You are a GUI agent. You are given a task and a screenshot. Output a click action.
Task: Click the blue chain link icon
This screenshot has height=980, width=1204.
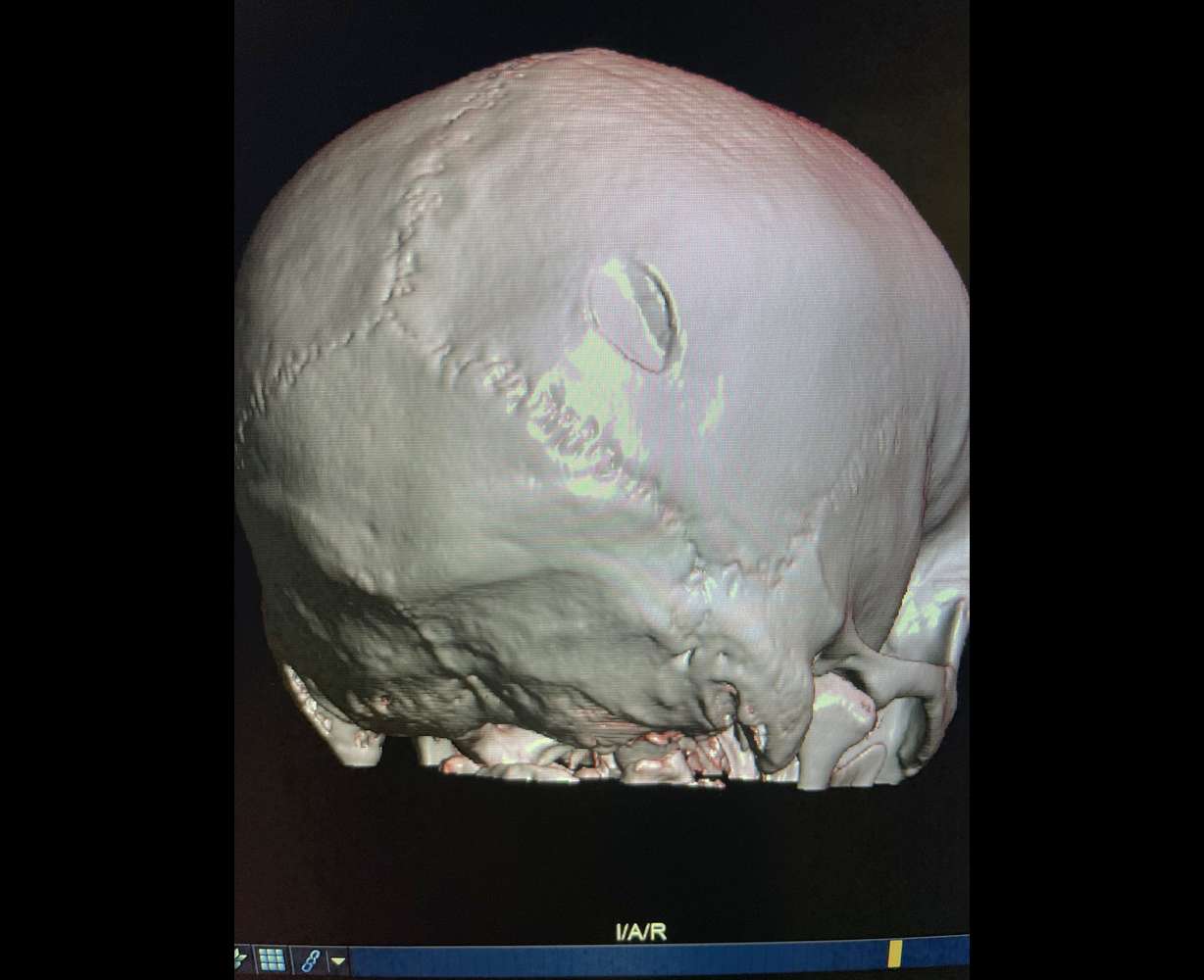[311, 958]
